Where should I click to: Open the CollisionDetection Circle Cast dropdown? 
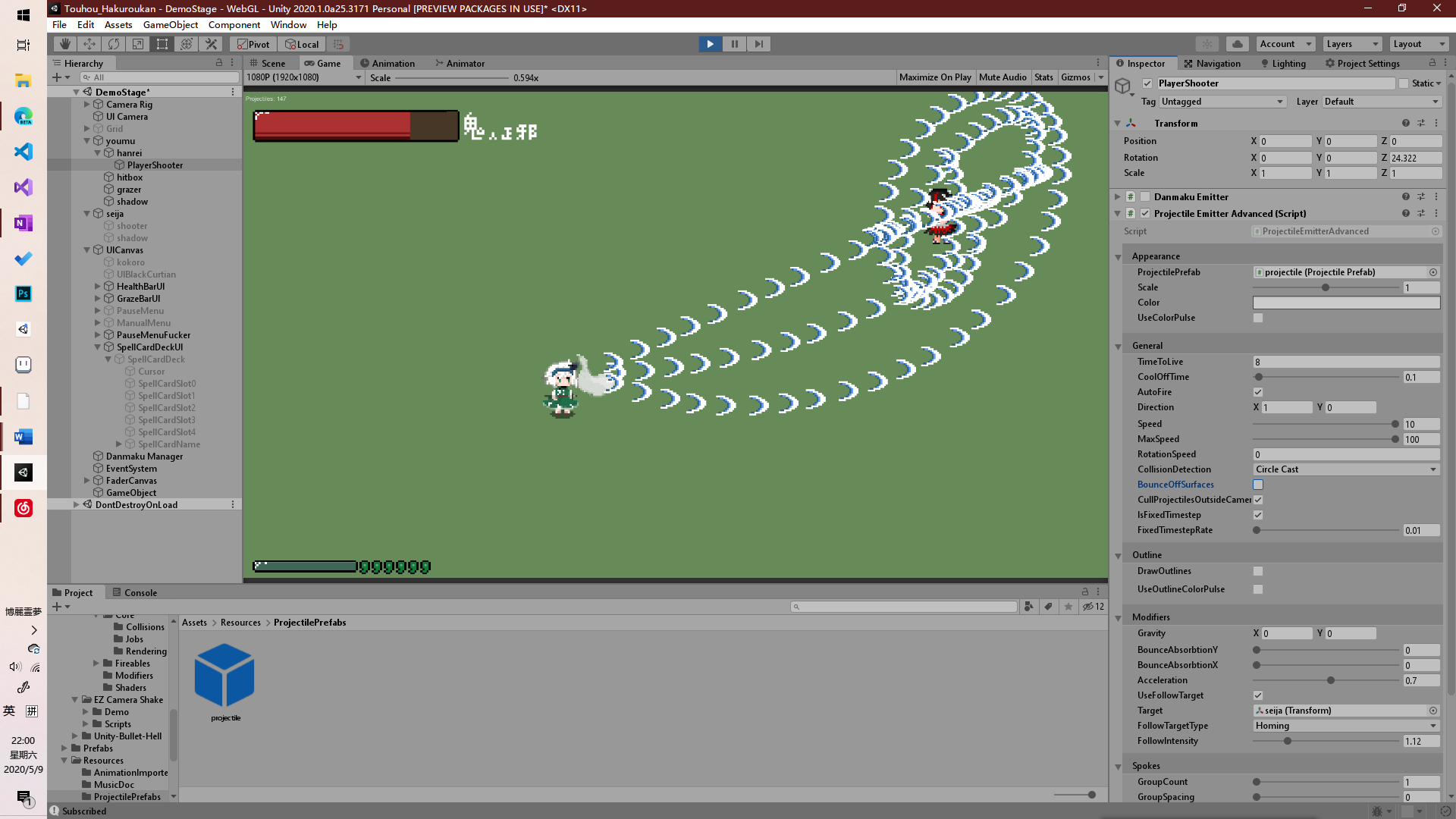tap(1346, 469)
